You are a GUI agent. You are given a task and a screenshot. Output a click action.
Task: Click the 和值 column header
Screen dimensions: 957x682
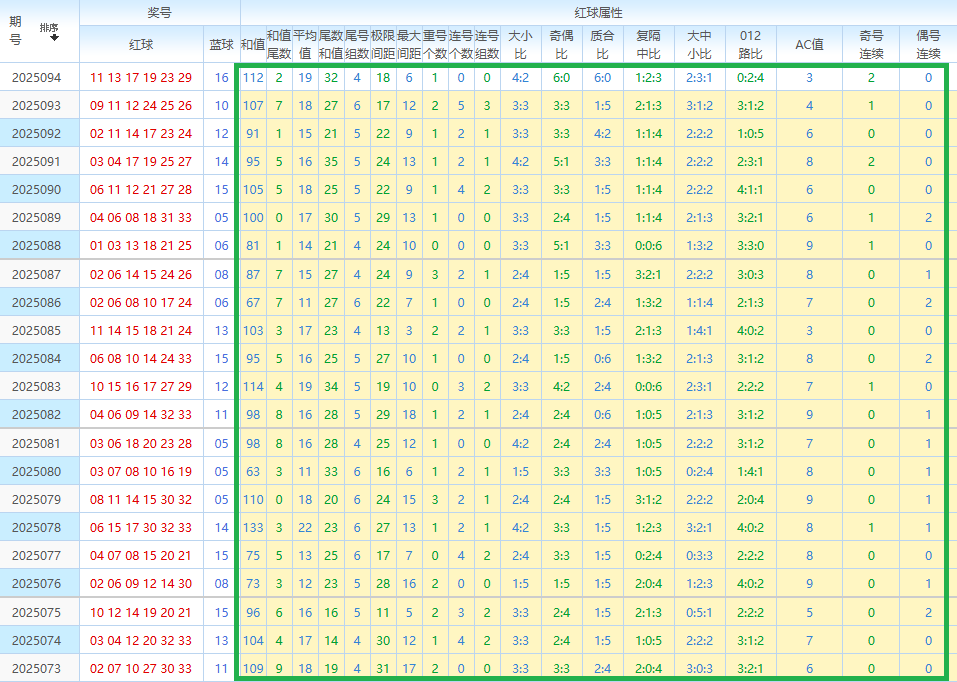pos(253,44)
